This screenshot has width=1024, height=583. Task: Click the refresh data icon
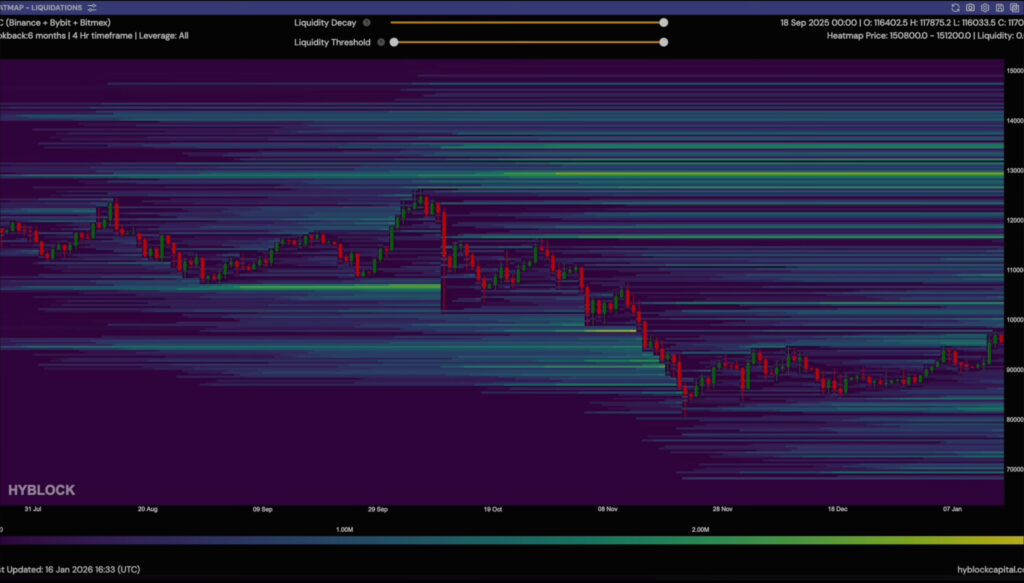[956, 7]
